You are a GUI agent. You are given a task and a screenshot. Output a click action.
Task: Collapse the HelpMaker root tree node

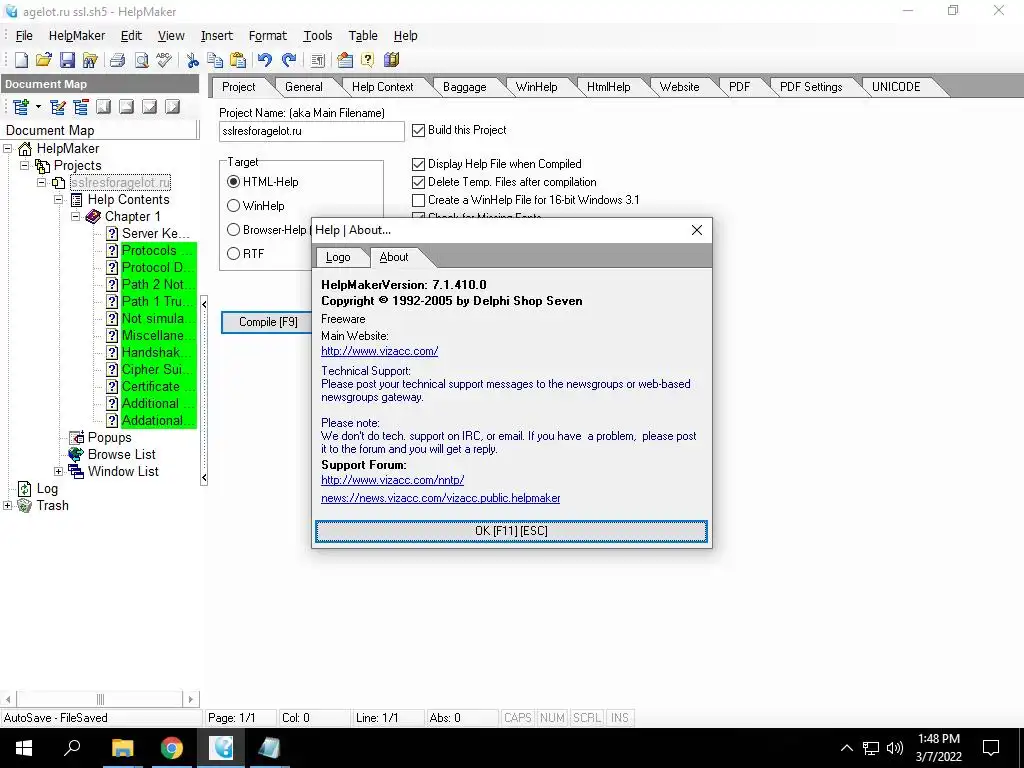click(x=8, y=148)
